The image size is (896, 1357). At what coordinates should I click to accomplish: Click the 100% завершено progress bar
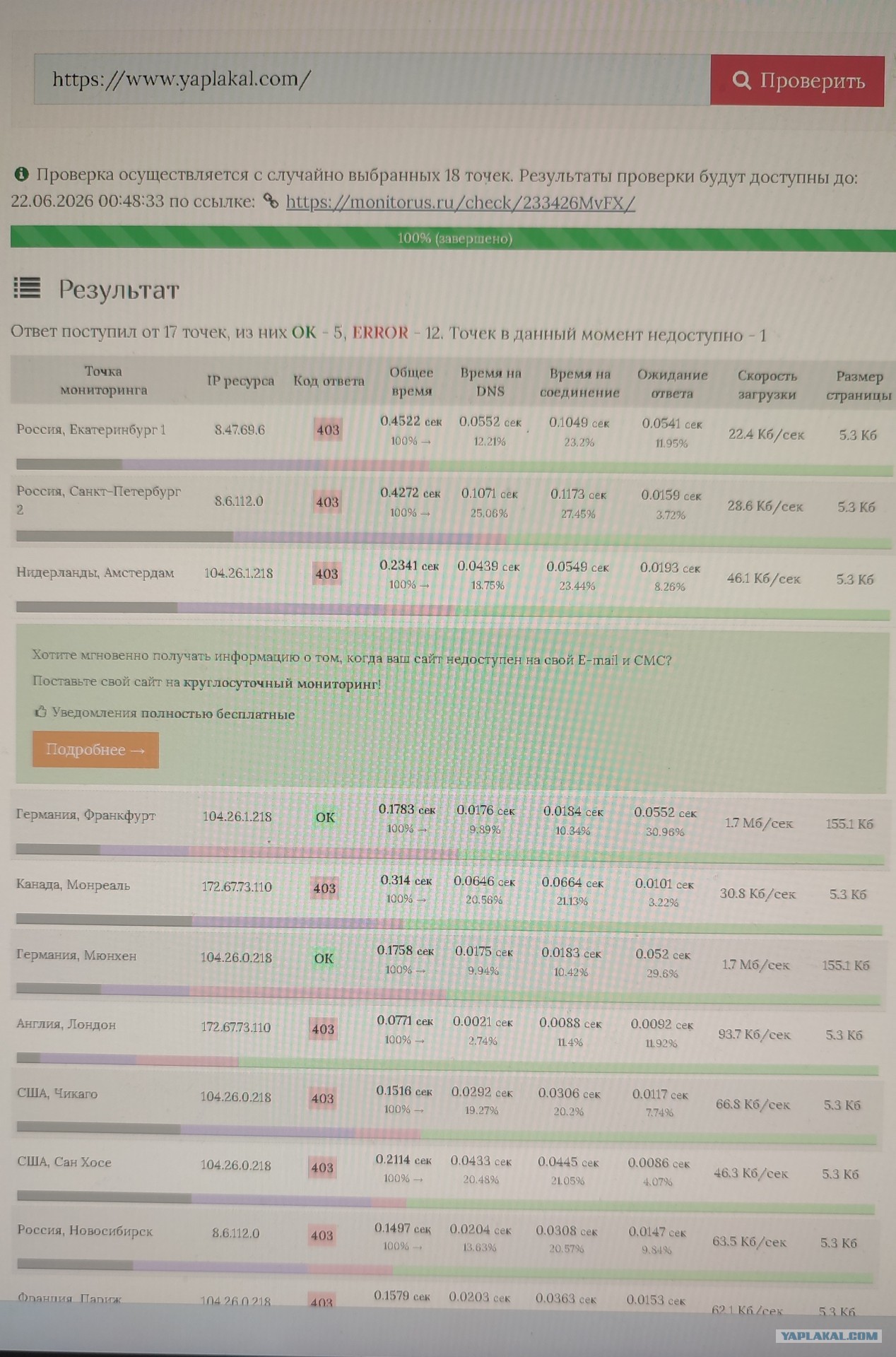[x=453, y=238]
